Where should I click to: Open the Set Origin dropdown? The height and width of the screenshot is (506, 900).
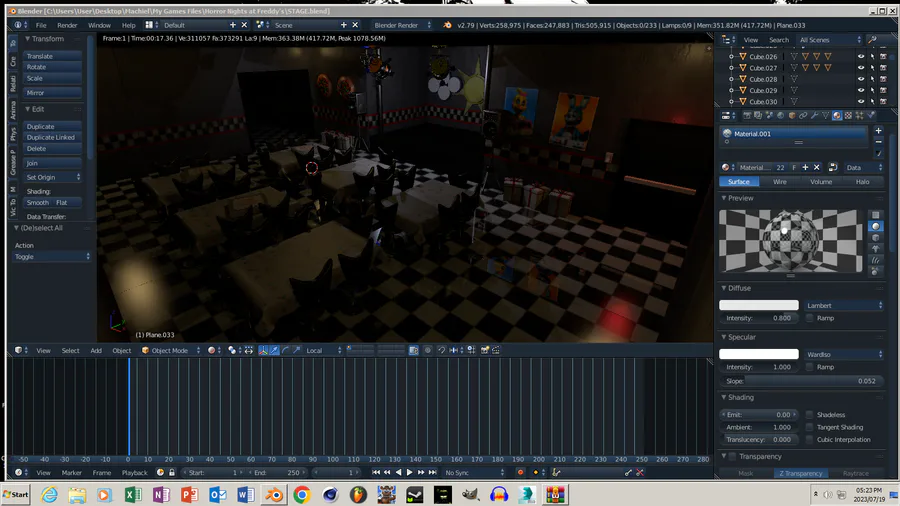pyautogui.click(x=53, y=177)
